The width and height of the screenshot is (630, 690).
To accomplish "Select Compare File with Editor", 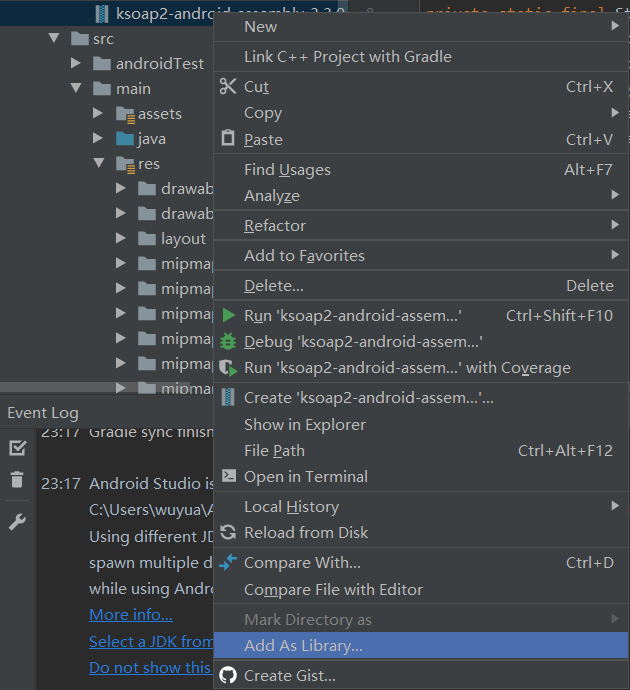I will [x=421, y=590].
